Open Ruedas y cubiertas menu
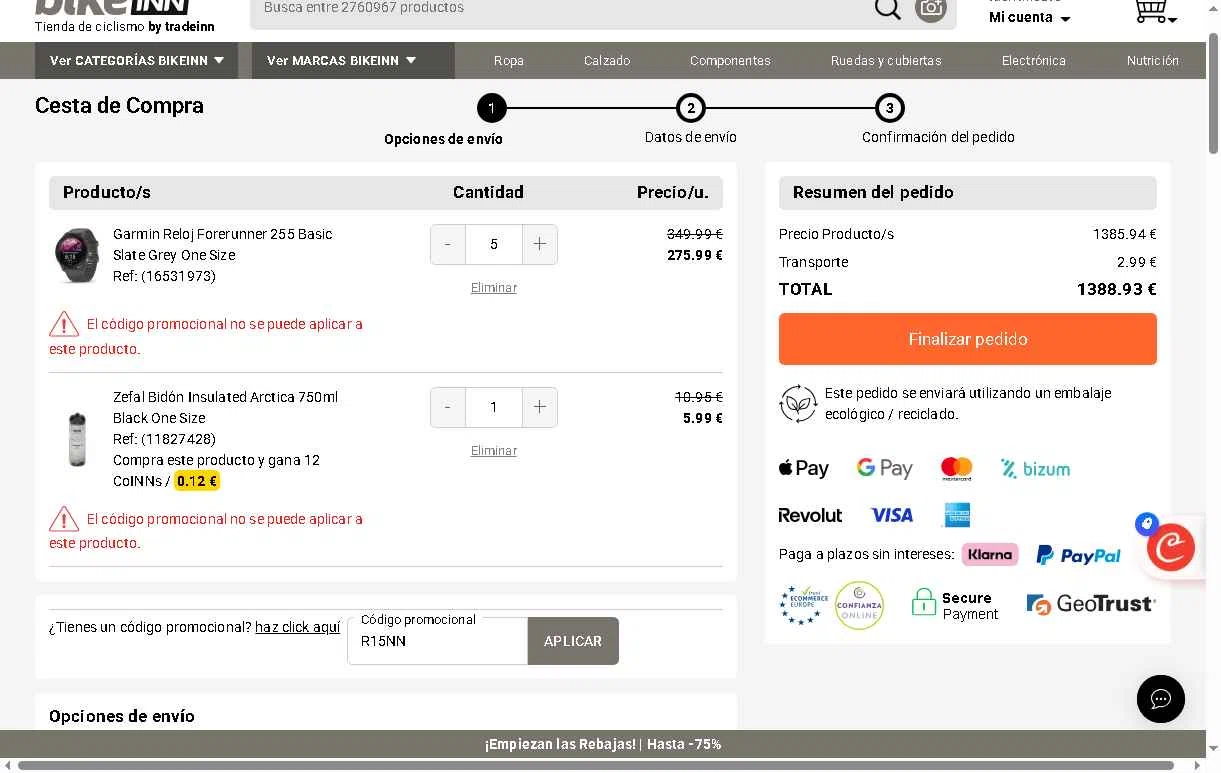This screenshot has height=773, width=1221. pos(886,60)
